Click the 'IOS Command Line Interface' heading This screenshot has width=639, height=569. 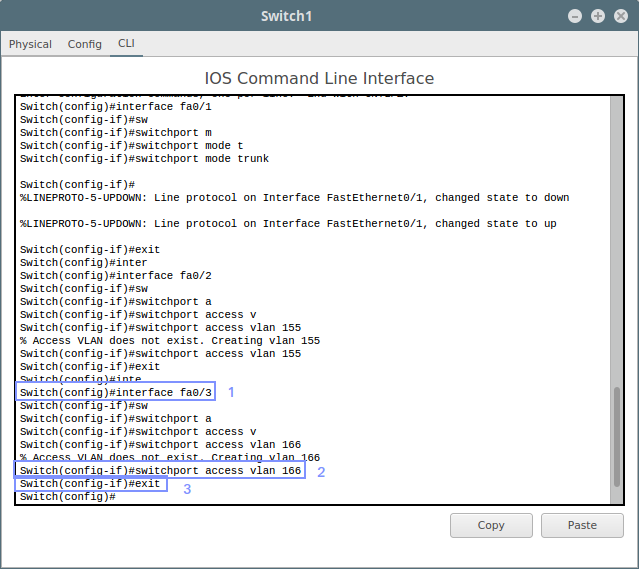(x=319, y=78)
